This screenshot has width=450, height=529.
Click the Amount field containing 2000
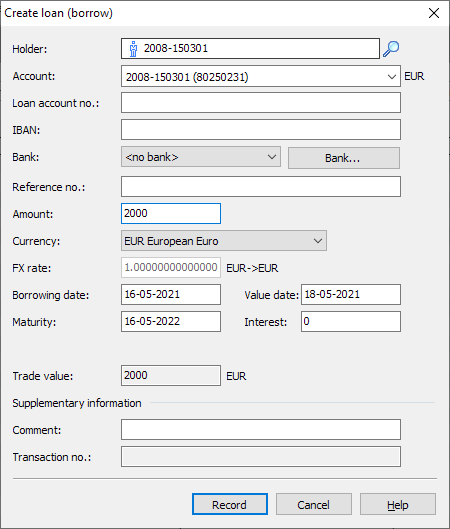click(x=171, y=214)
